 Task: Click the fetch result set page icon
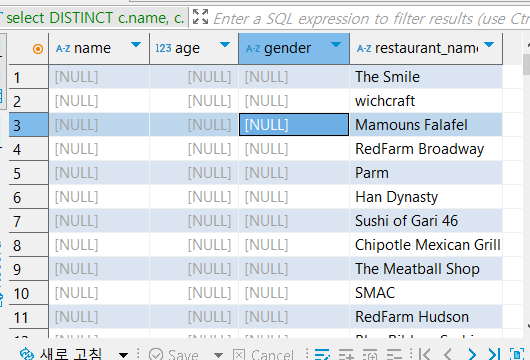pos(517,354)
